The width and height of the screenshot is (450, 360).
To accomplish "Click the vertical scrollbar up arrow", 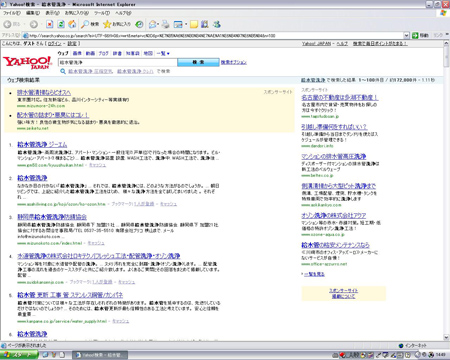I will [x=447, y=44].
